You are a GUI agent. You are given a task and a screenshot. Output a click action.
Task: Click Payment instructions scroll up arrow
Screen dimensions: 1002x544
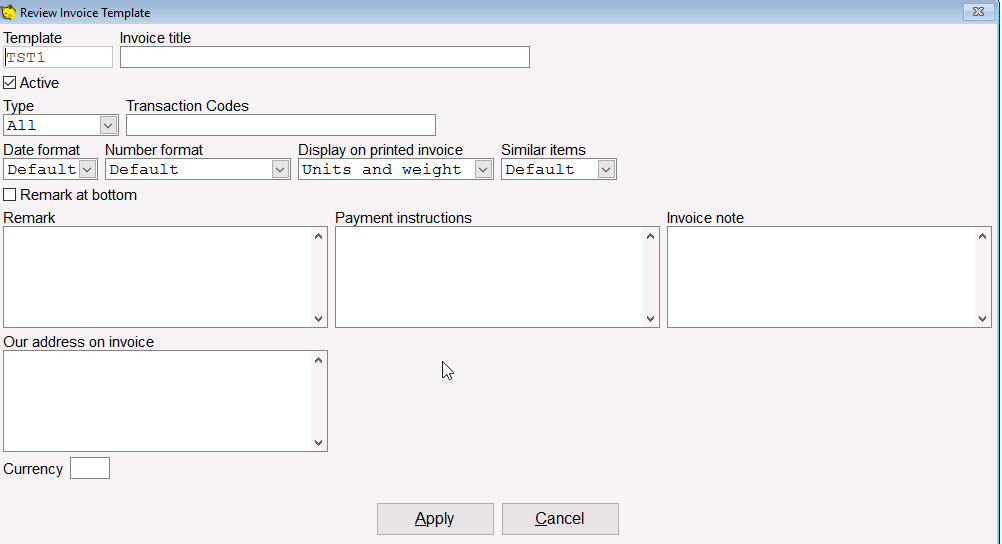coord(651,236)
